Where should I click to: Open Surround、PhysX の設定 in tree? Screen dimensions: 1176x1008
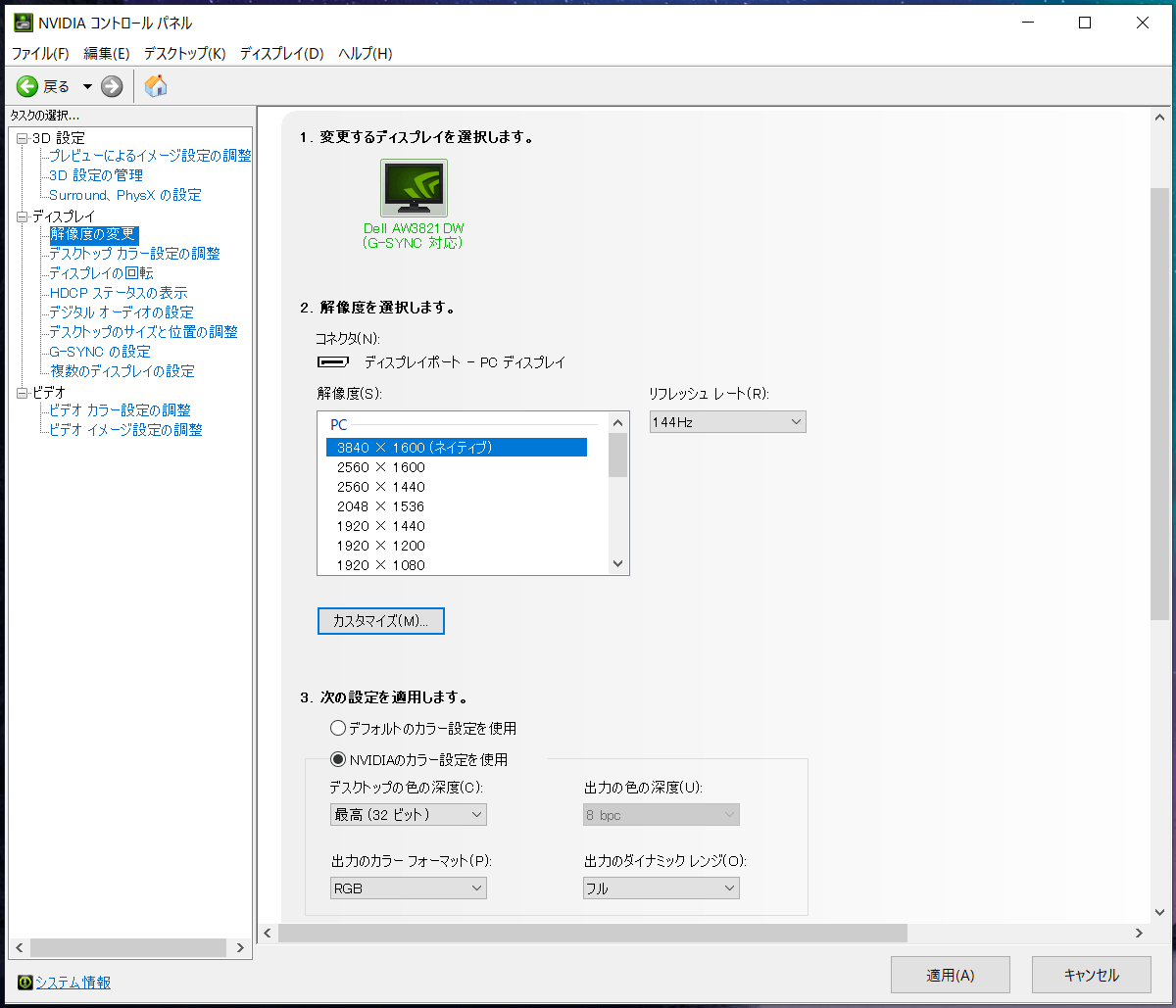point(125,195)
